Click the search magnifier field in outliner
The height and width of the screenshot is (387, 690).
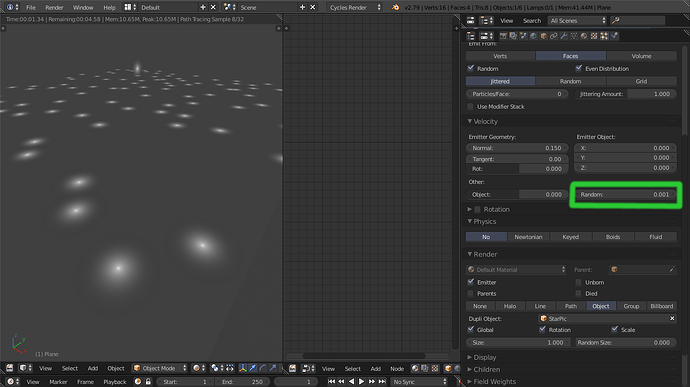637,20
